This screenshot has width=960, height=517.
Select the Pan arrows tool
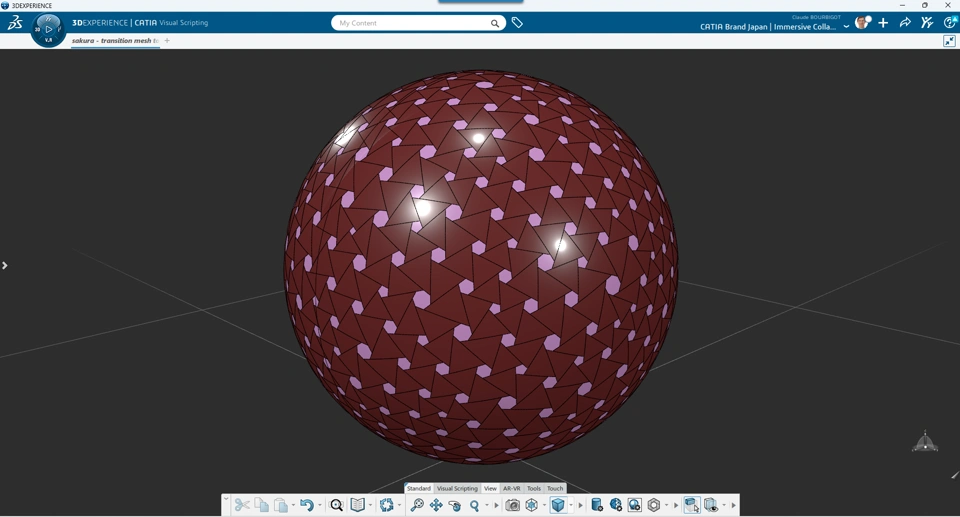[x=436, y=505]
